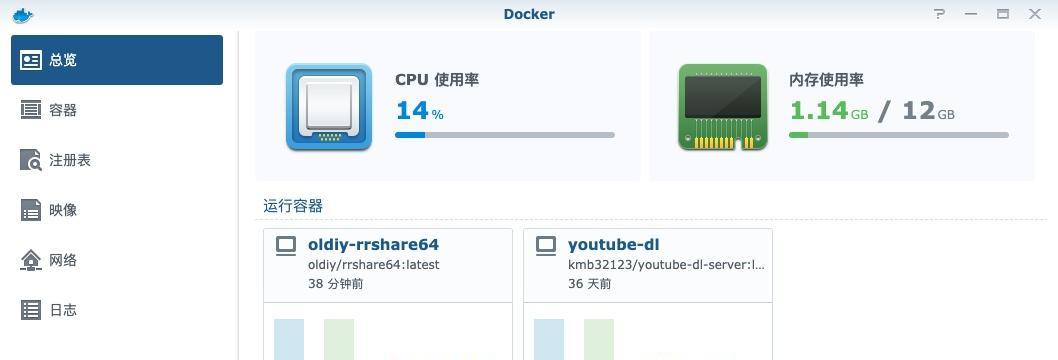This screenshot has width=1058, height=360.
Task: Click the oldiy-rrshare64 usage chart
Action: tap(388, 332)
